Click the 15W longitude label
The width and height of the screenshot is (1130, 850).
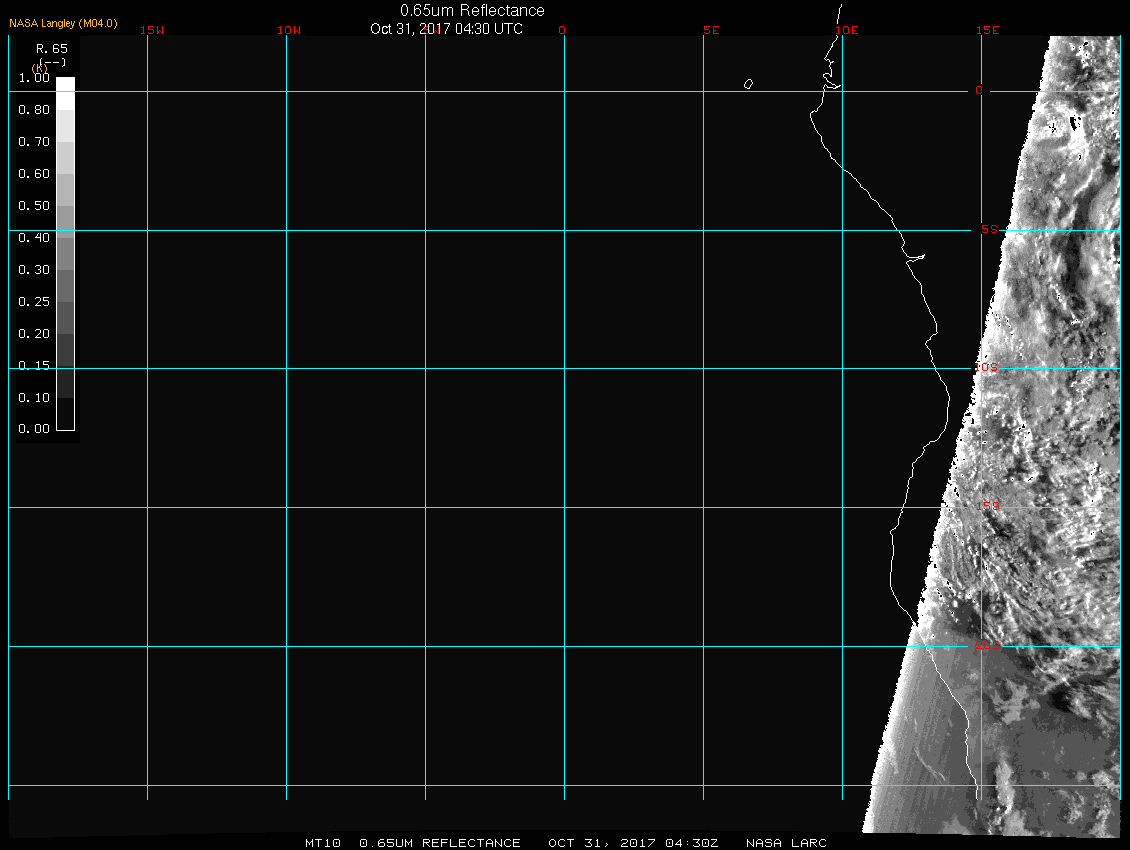click(152, 30)
